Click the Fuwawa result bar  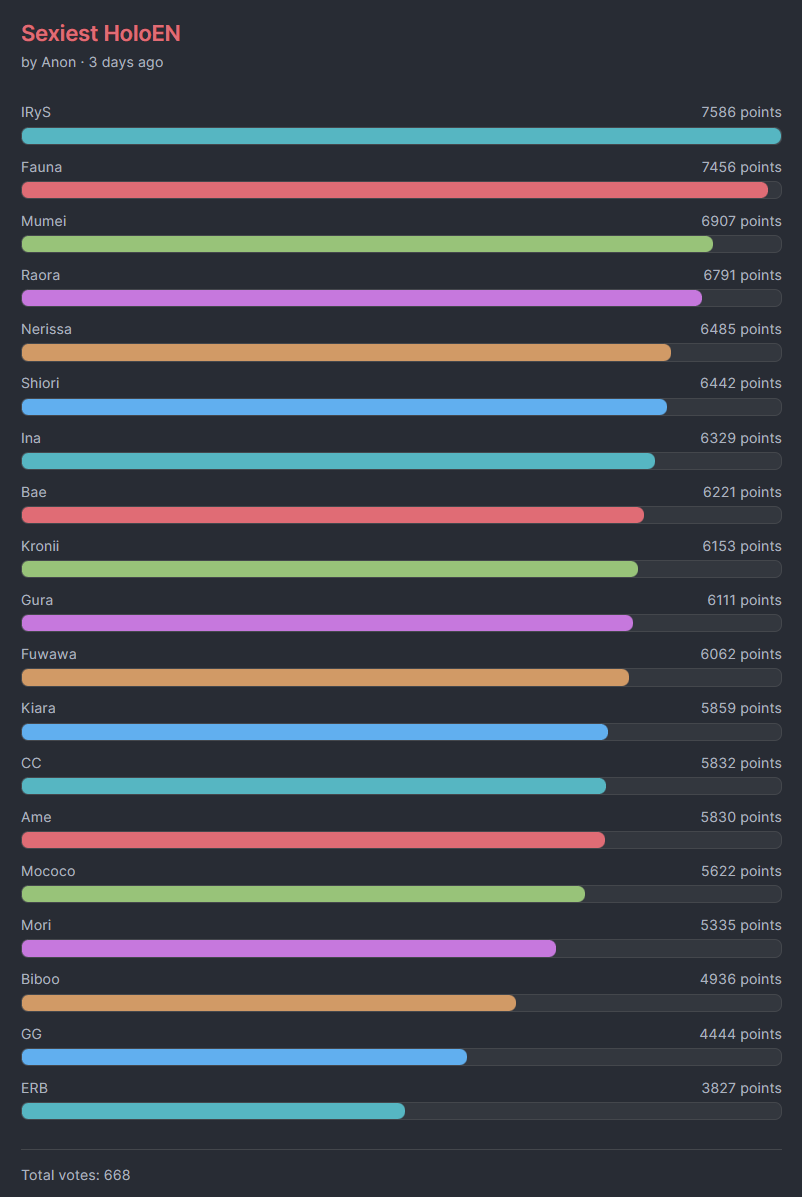pyautogui.click(x=401, y=678)
